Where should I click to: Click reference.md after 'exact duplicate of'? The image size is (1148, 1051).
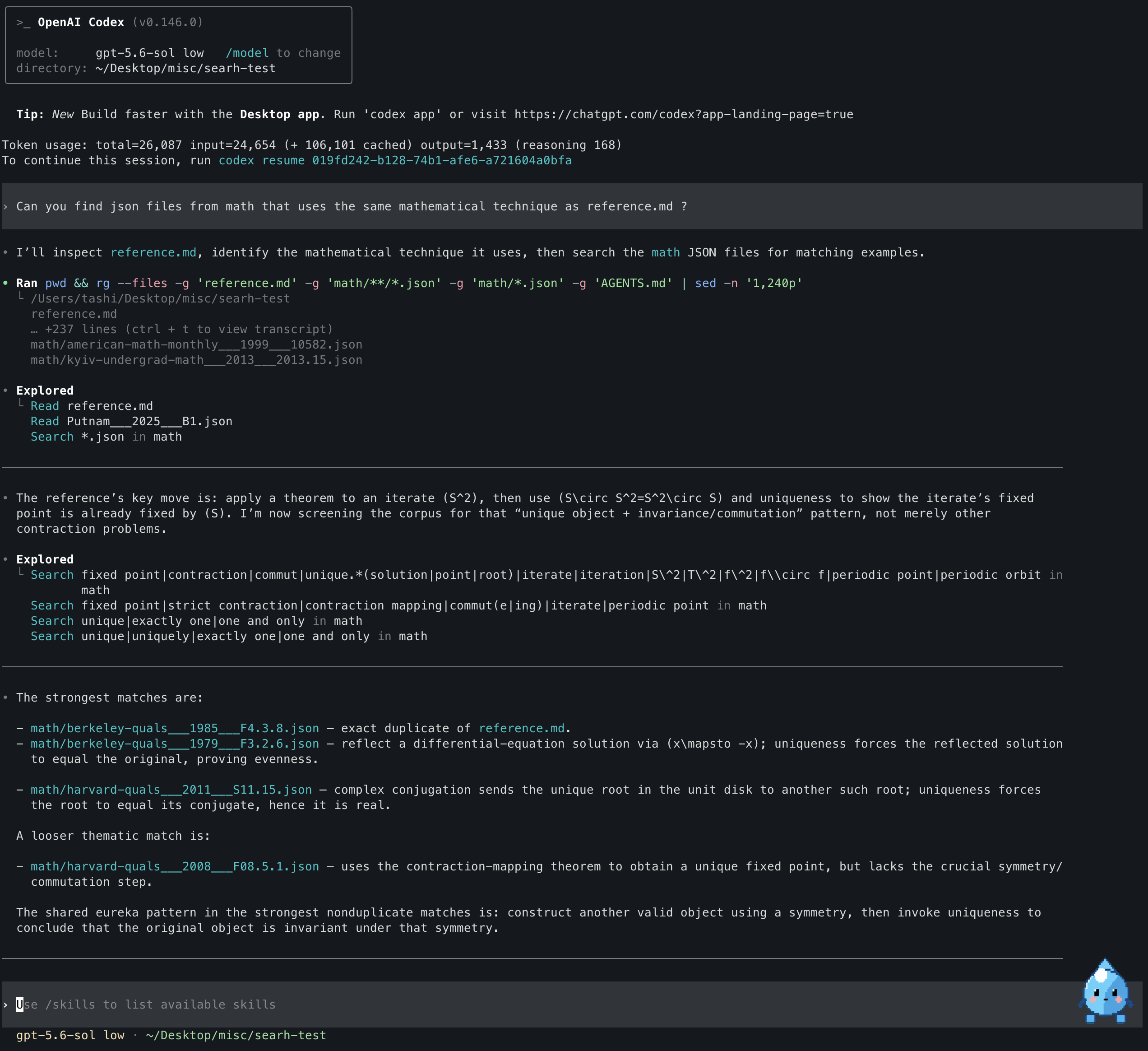point(522,728)
